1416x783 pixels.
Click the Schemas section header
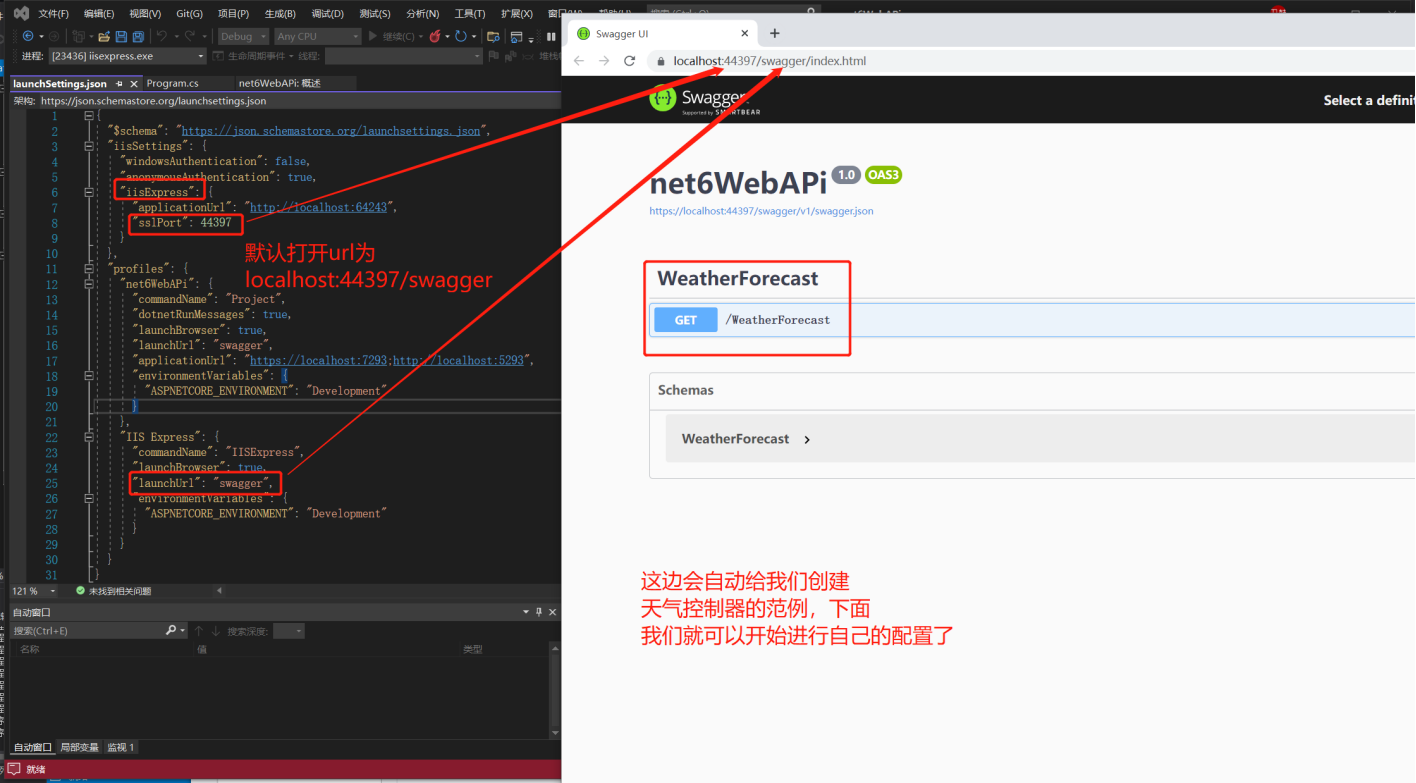pos(1032,390)
